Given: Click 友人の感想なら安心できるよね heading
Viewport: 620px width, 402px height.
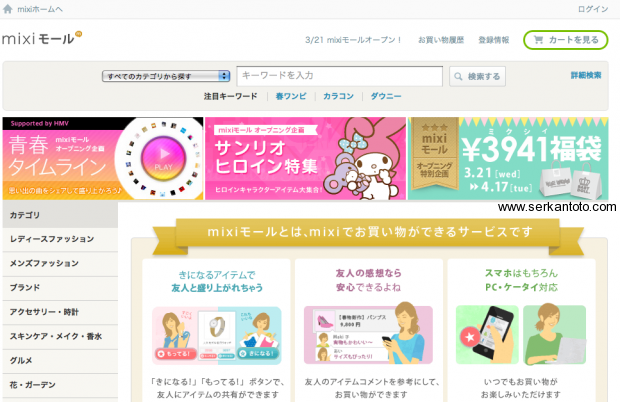Looking at the screenshot, I should [x=369, y=280].
